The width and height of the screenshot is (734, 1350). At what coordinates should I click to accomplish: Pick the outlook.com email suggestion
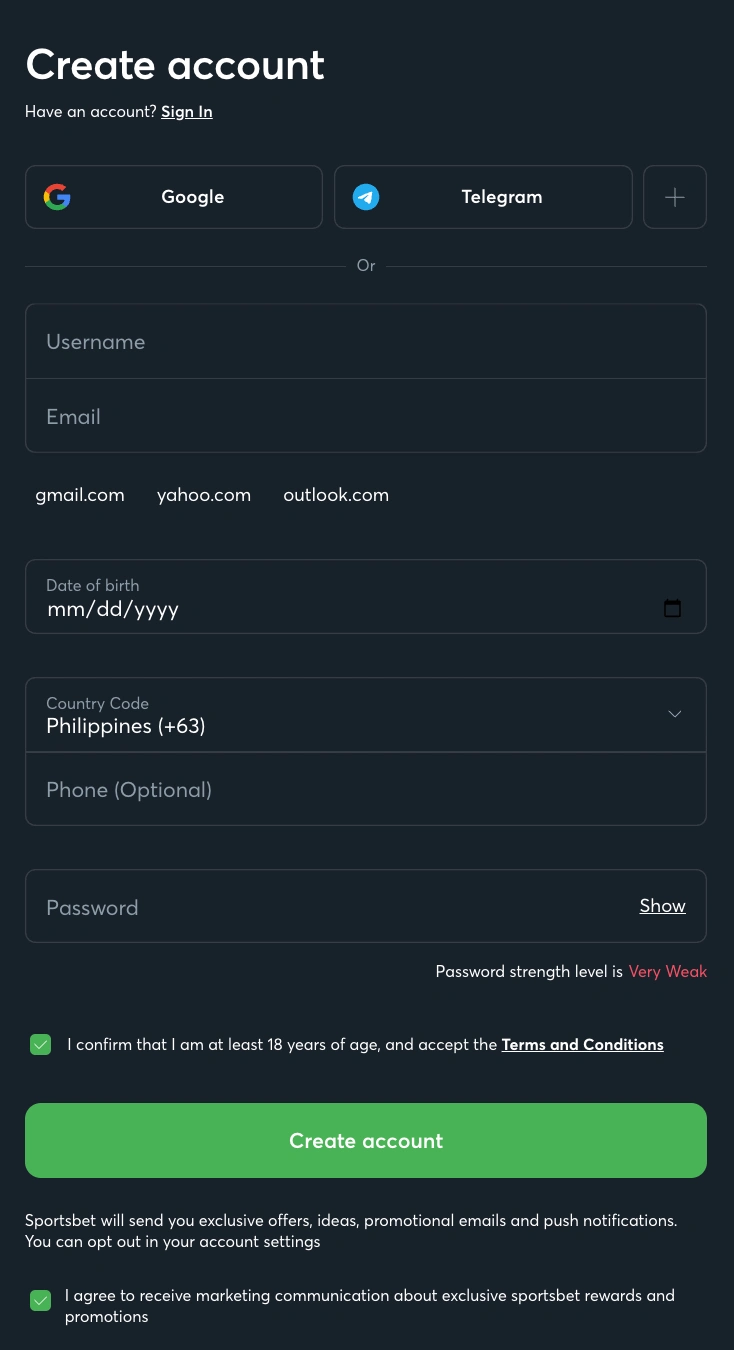[336, 495]
